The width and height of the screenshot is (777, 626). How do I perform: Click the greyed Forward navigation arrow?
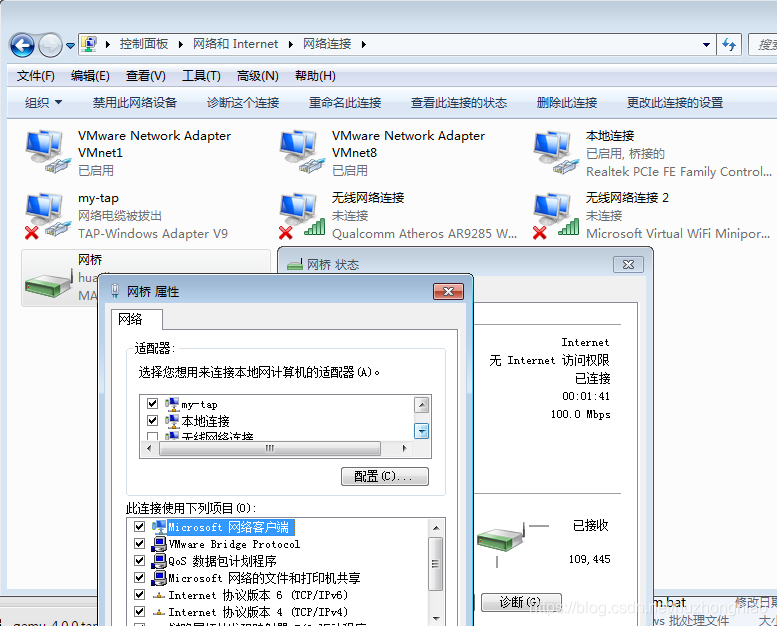(50, 46)
